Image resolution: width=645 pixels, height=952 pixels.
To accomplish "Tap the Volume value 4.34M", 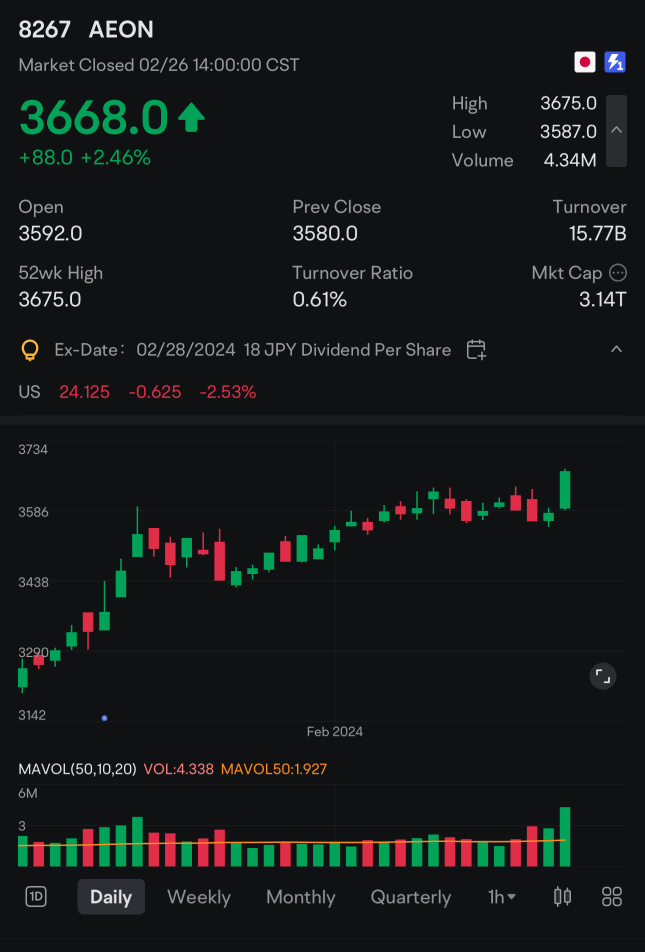I will tap(570, 160).
